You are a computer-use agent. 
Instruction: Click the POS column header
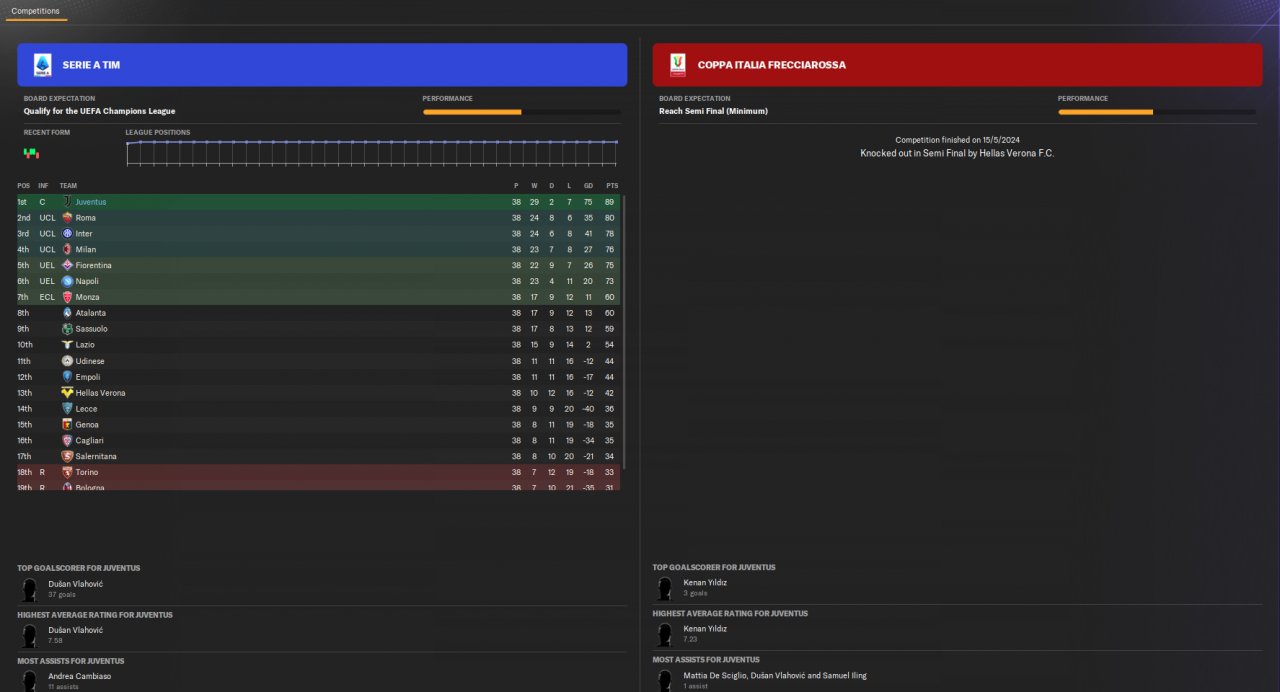23,186
